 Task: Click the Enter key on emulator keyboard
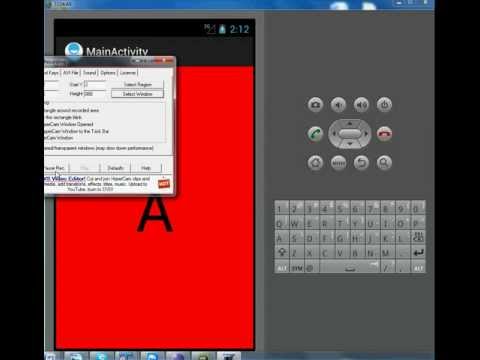click(418, 252)
